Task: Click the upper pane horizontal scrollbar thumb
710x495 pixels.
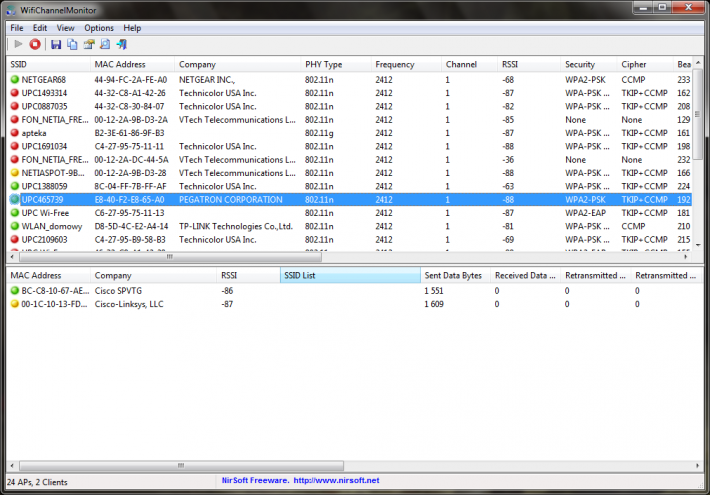Action: coord(170,257)
